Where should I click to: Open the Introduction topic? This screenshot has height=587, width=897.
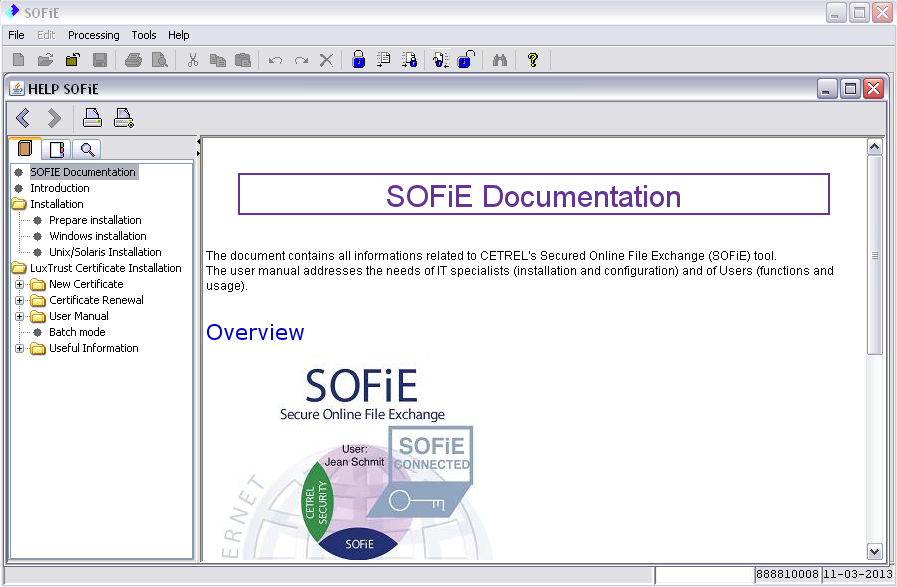[59, 188]
